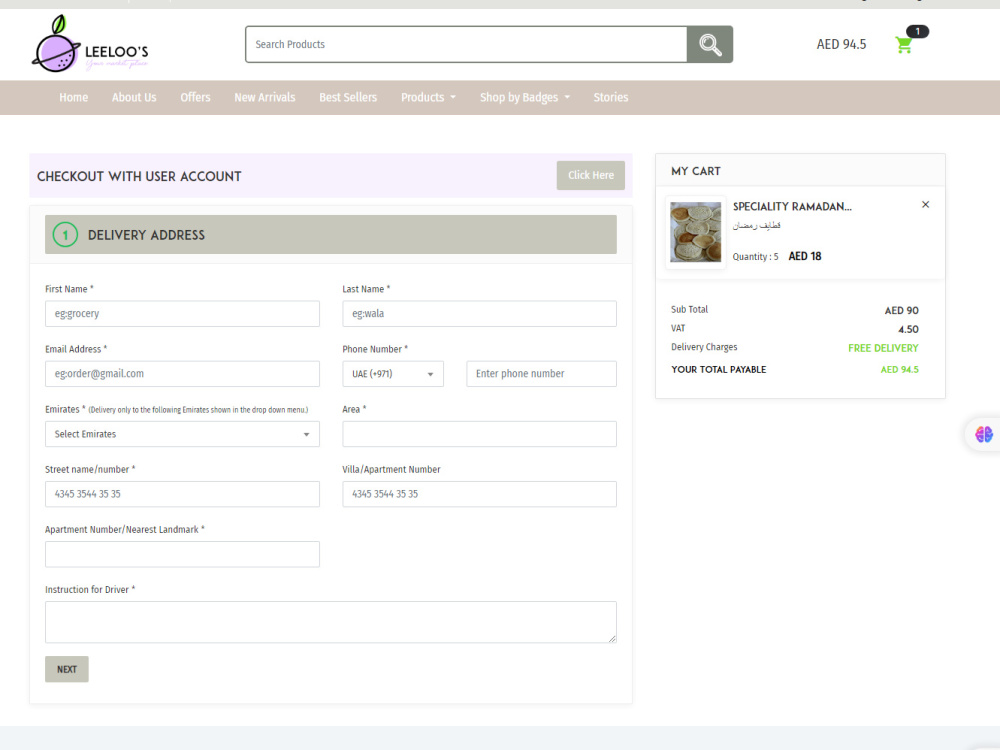This screenshot has height=750, width=1000.
Task: Click the Street name/number field
Action: pos(182,494)
